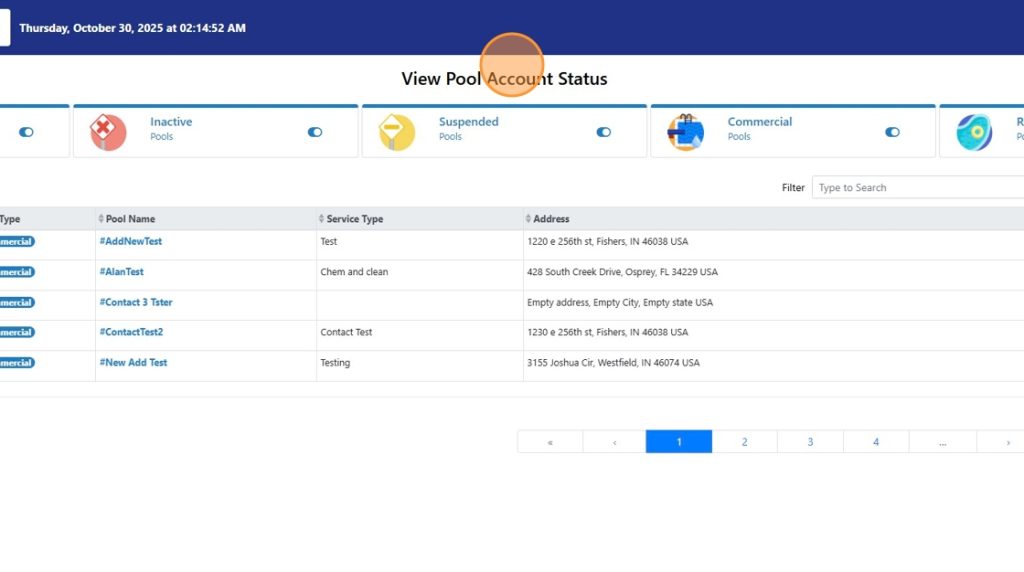Image resolution: width=1024 pixels, height=572 pixels.
Task: Toggle the Suspended Pools switch
Action: pos(603,132)
